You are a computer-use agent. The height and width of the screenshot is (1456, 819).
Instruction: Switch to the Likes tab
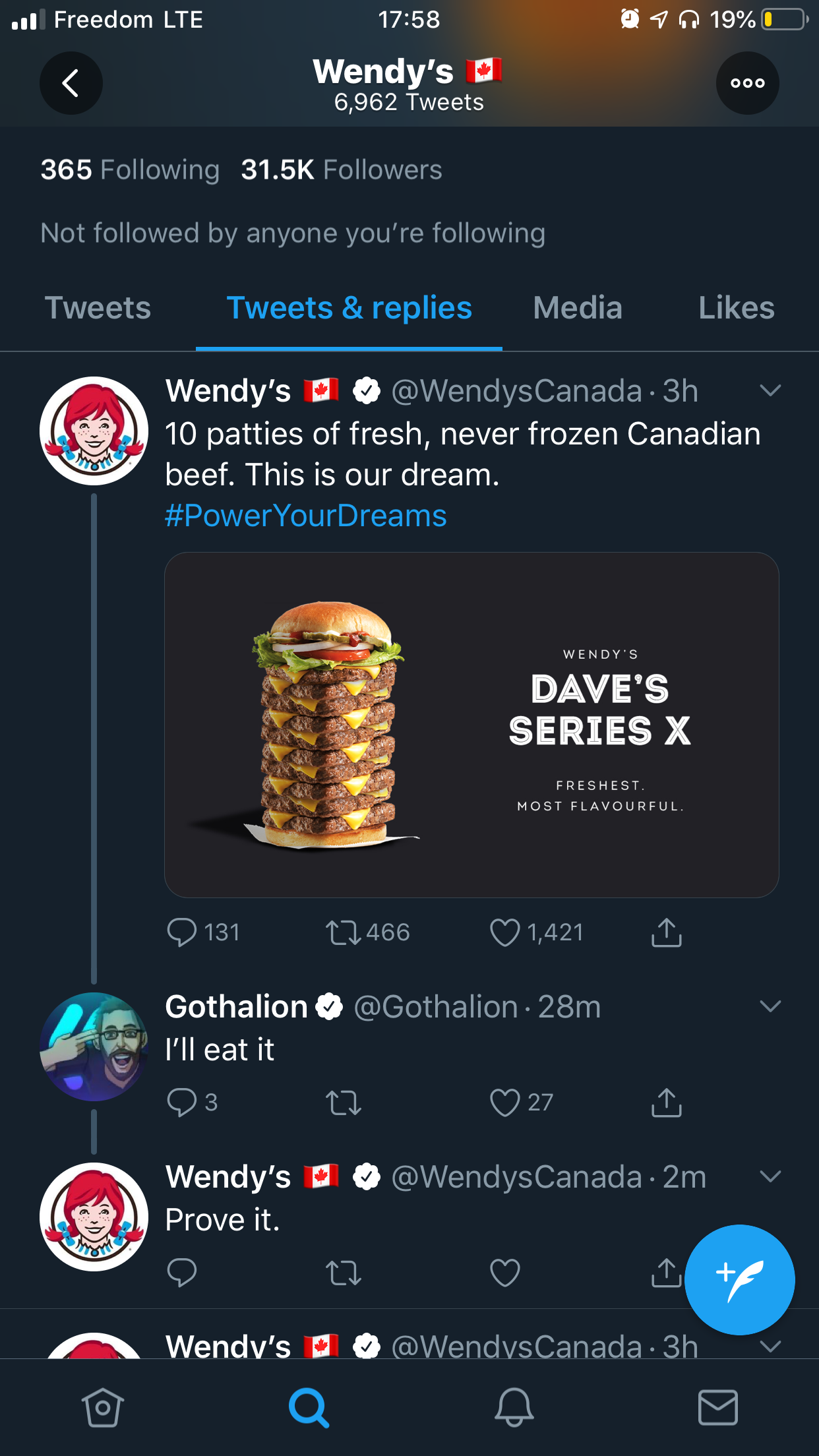click(x=736, y=308)
